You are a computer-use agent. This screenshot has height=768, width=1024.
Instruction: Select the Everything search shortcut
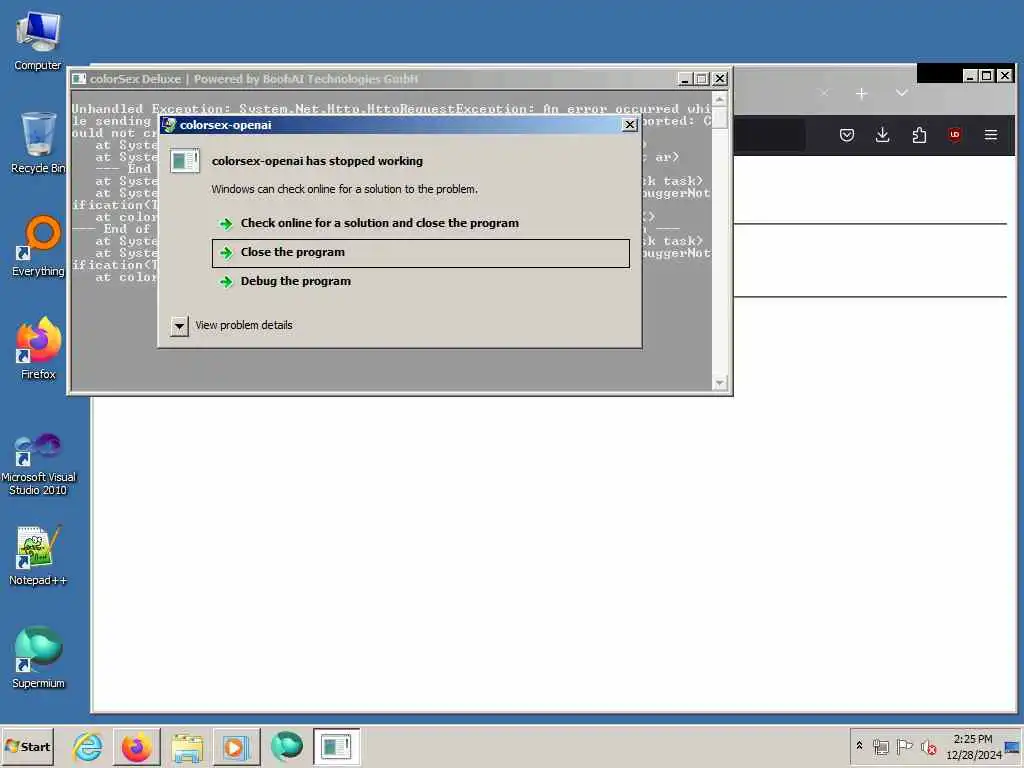(x=38, y=246)
